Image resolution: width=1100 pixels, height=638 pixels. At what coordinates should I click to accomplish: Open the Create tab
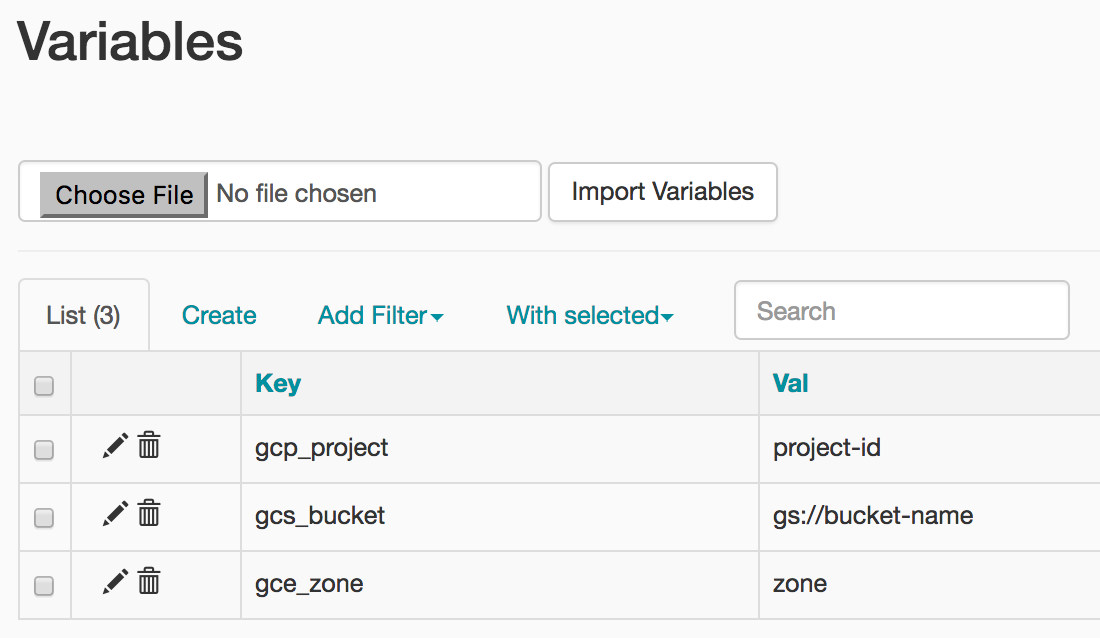pos(218,315)
